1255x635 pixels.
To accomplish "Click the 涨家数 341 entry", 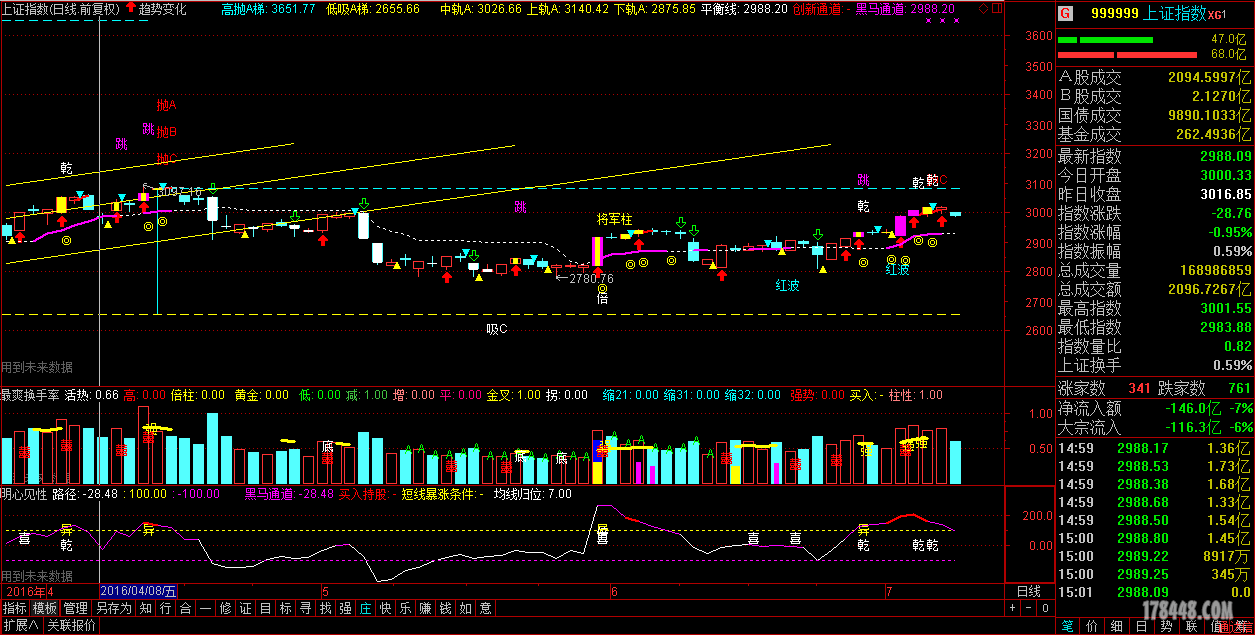I will [1106, 388].
